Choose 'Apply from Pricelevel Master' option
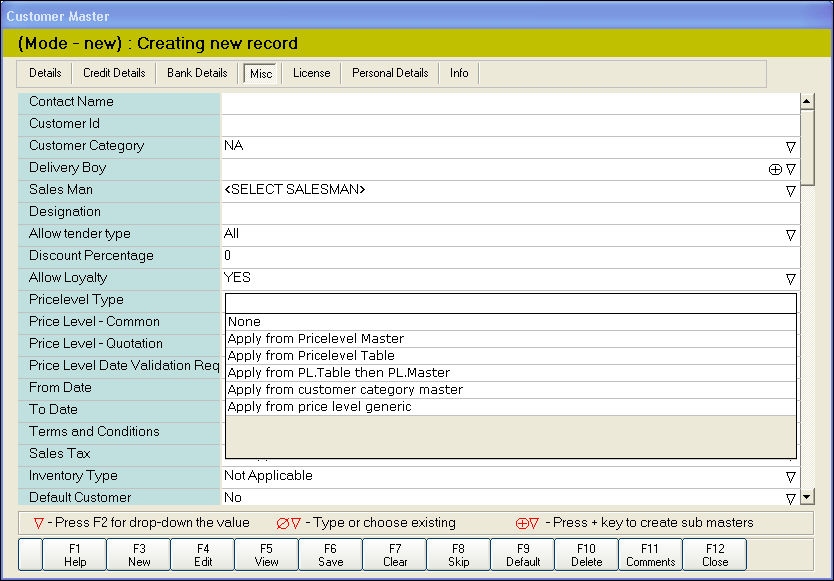Viewport: 834px width, 581px height. pos(316,339)
